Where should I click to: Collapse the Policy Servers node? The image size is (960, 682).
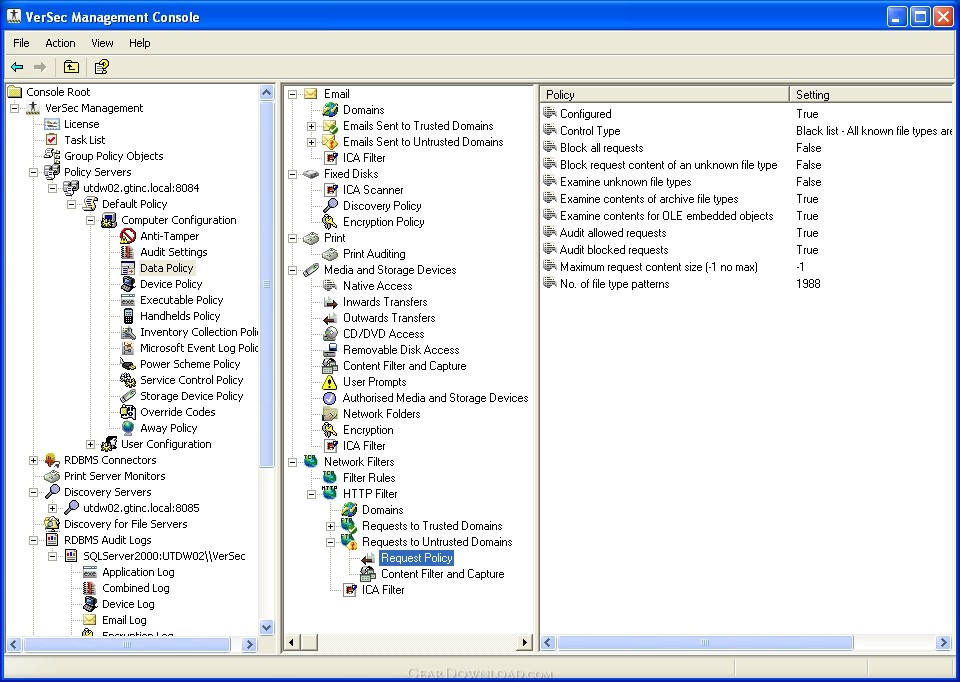click(x=33, y=172)
